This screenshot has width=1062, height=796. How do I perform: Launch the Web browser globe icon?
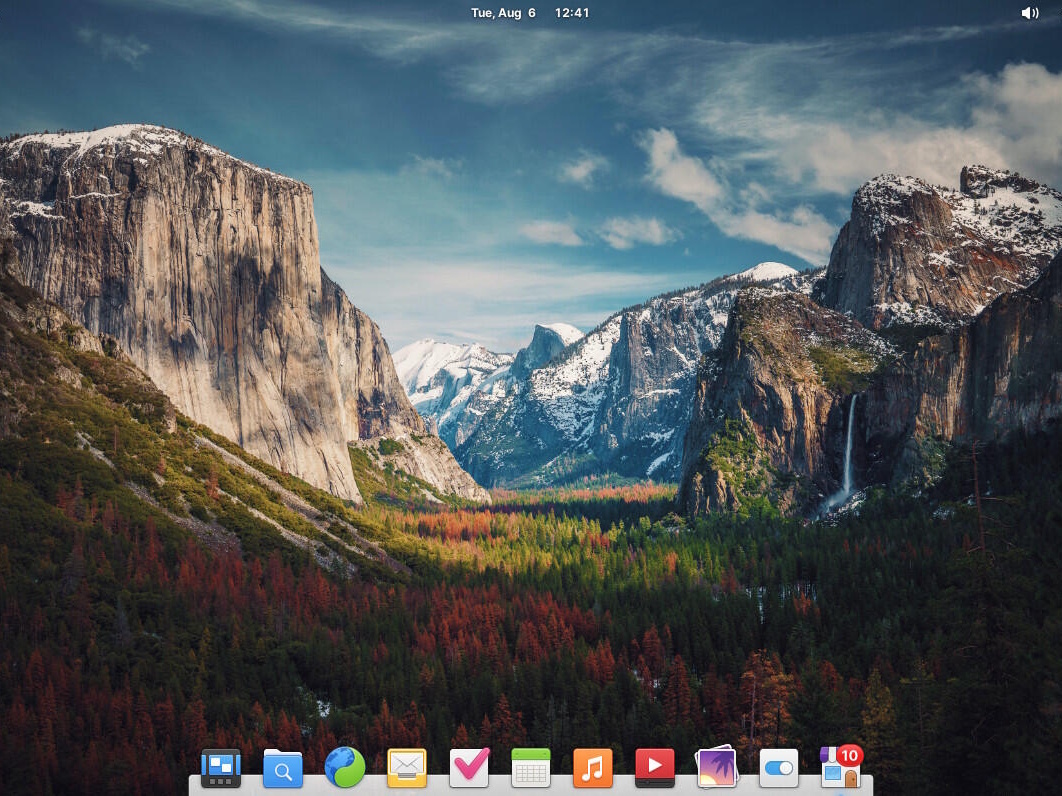click(x=345, y=768)
